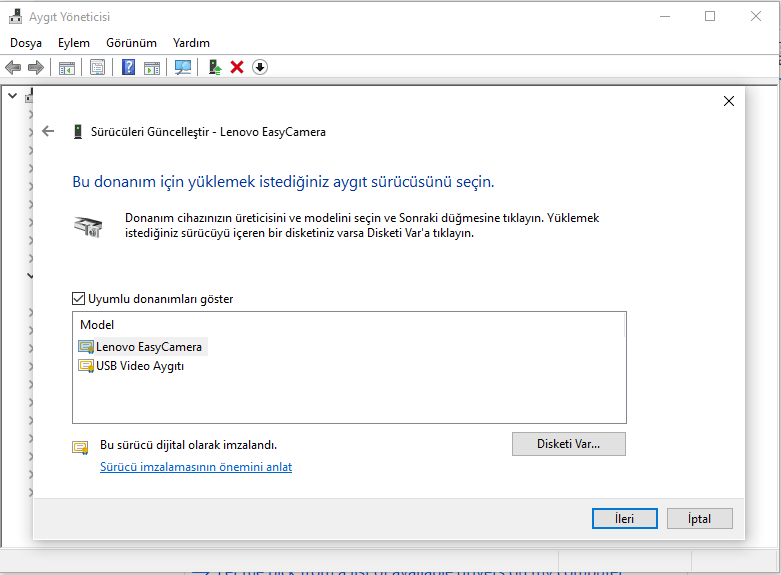Click the İptal button
This screenshot has height=575, width=781.
click(x=699, y=518)
